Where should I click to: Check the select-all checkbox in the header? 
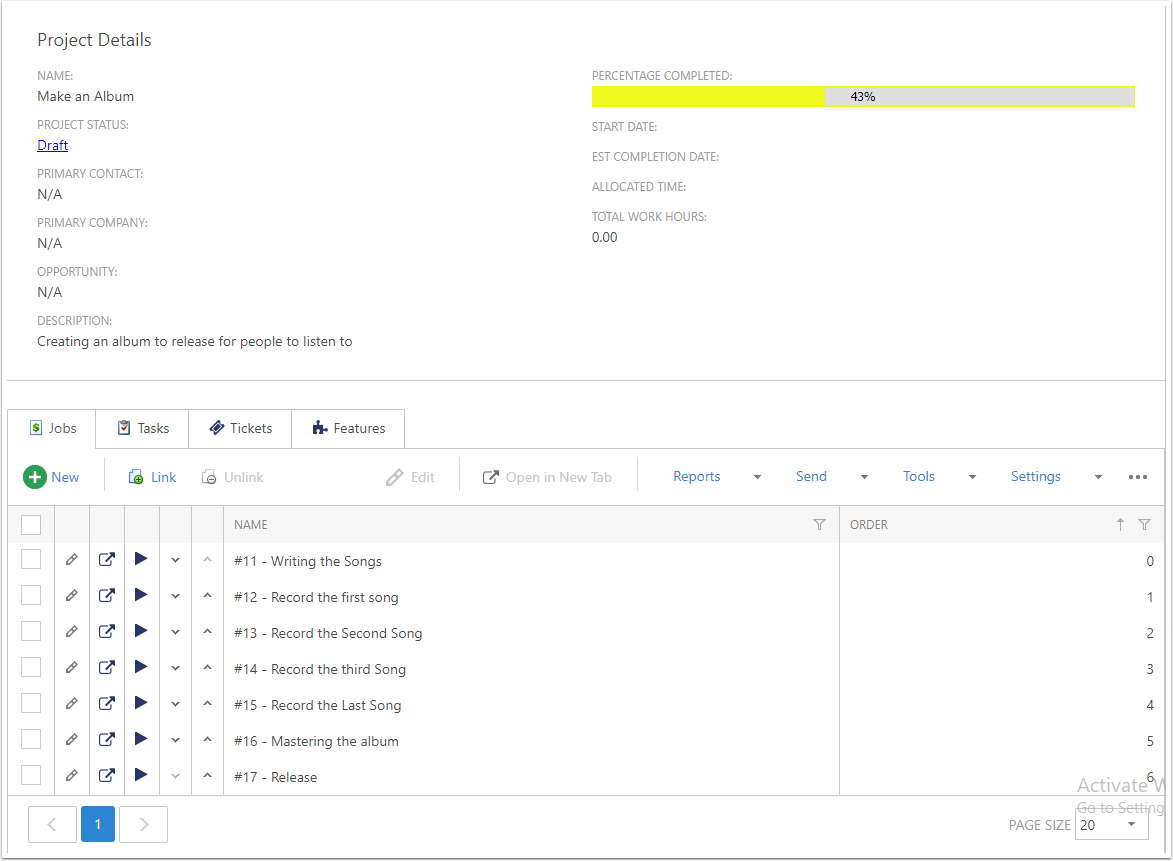pyautogui.click(x=31, y=525)
